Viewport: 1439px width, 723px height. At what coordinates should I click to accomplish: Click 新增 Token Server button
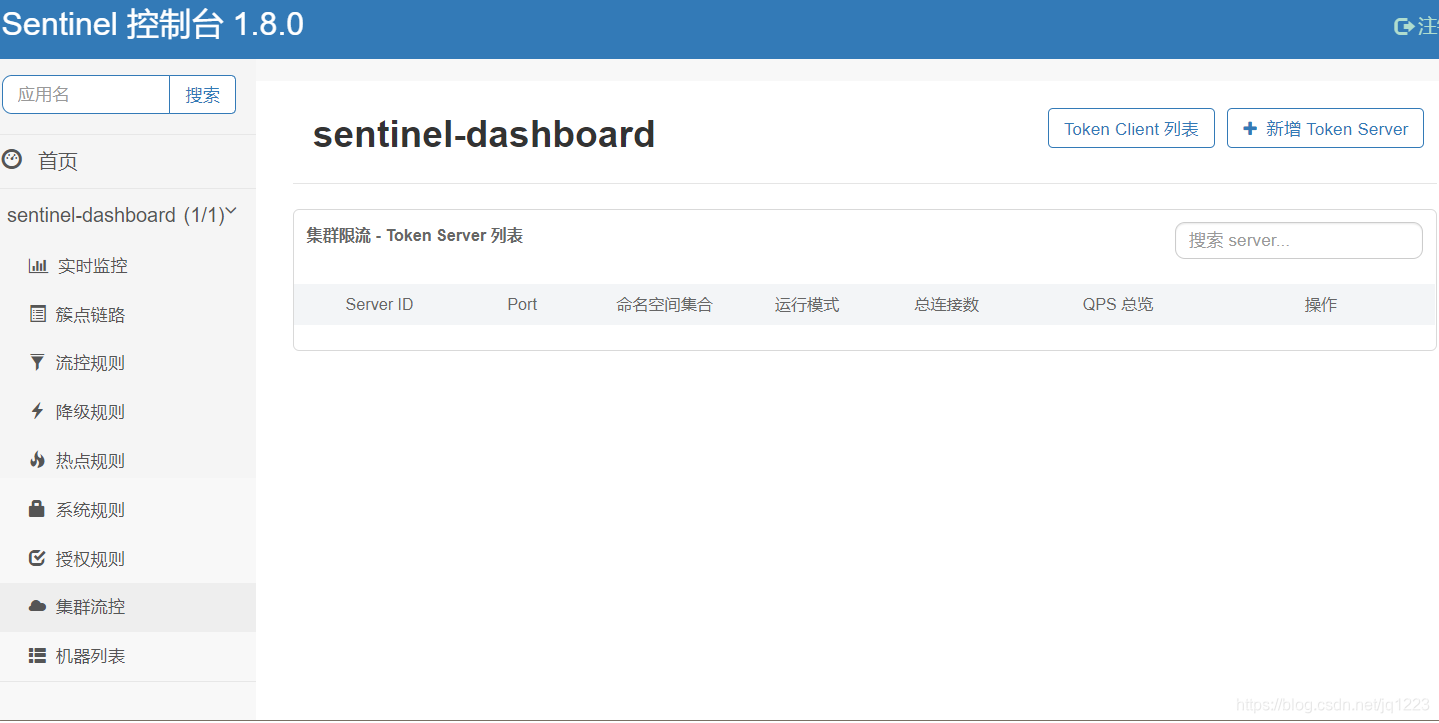tap(1325, 128)
